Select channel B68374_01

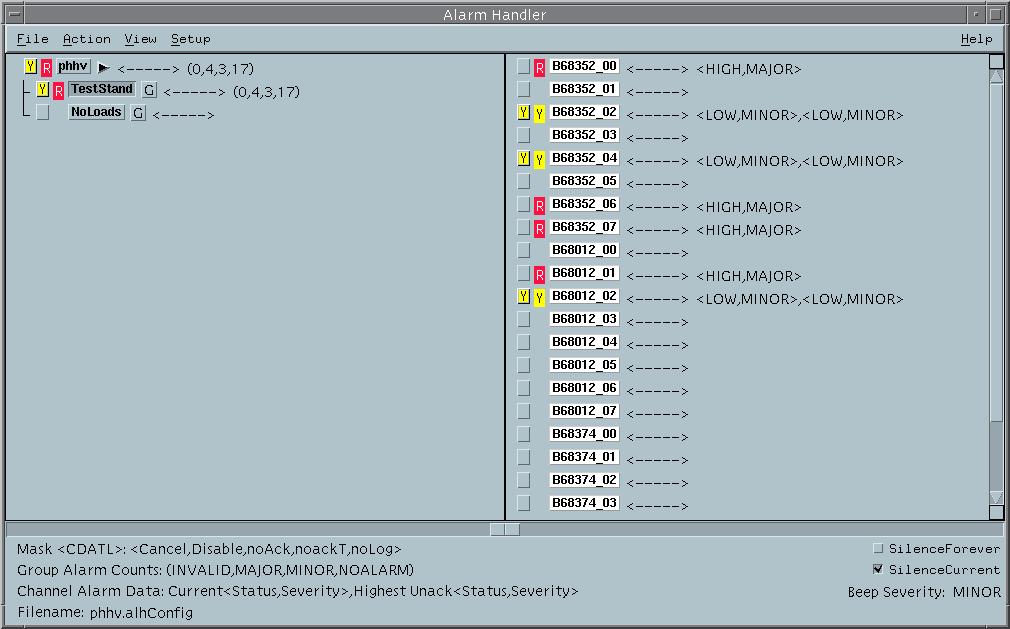click(584, 457)
